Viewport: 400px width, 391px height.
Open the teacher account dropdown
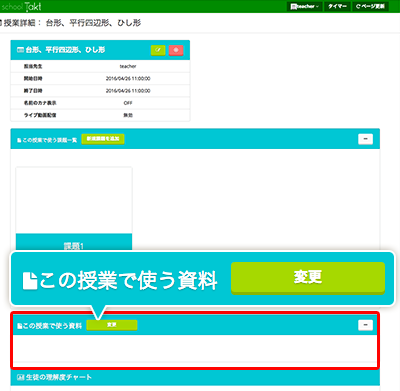pos(304,6)
